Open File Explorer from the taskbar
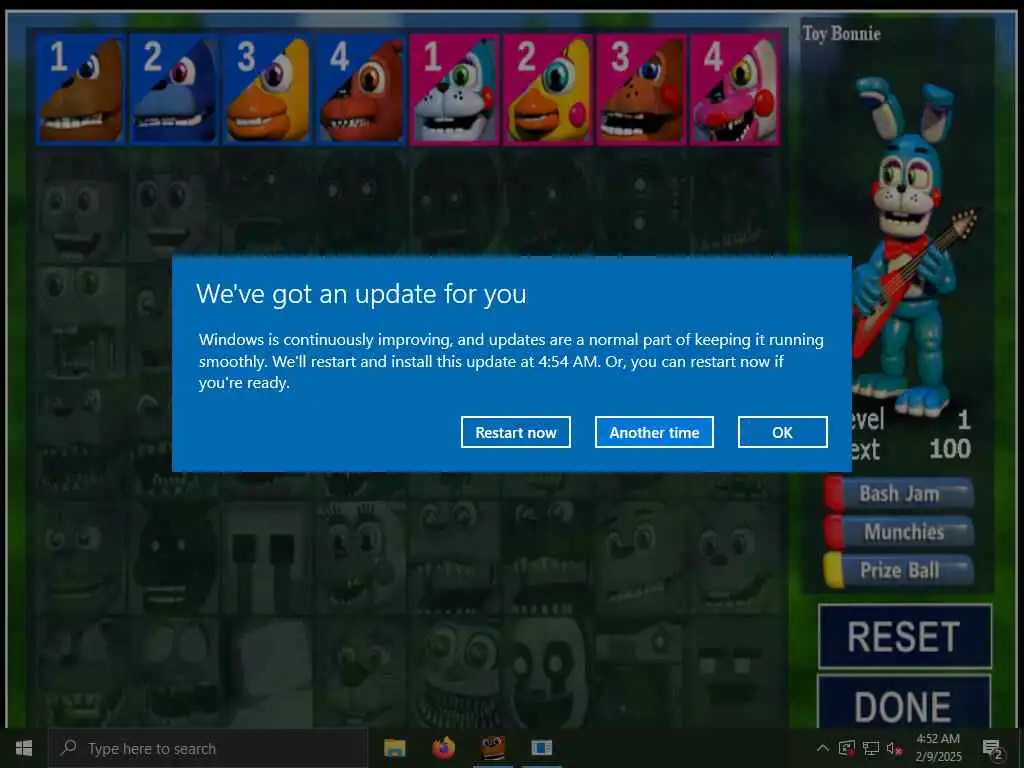Viewport: 1024px width, 768px height. coord(394,748)
